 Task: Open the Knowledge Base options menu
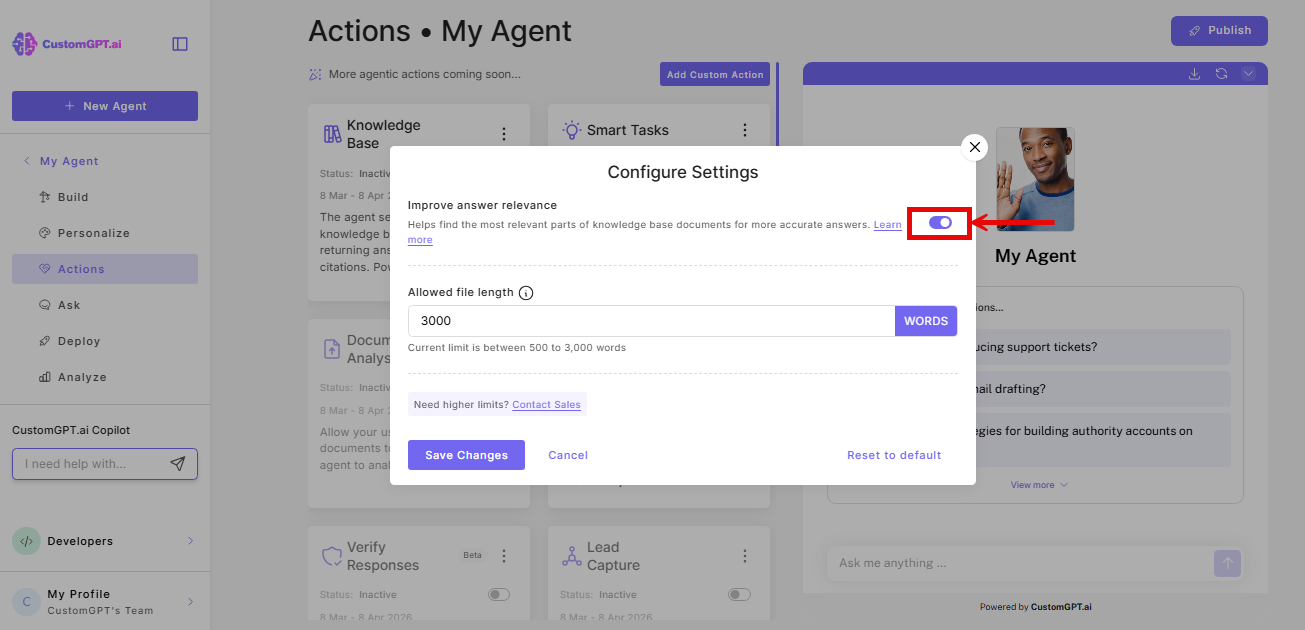click(504, 133)
